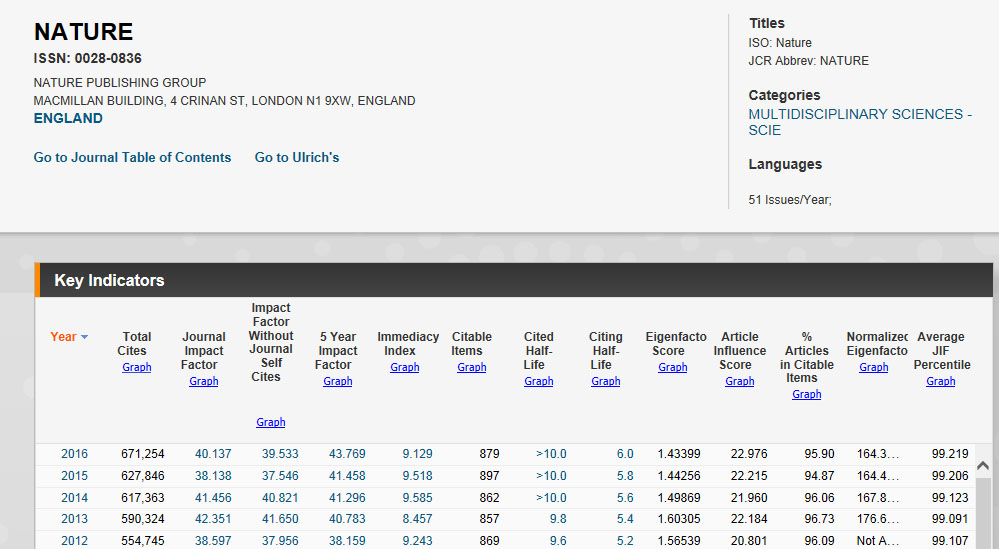Open the 2016 year row link
999x549 pixels.
[x=75, y=454]
